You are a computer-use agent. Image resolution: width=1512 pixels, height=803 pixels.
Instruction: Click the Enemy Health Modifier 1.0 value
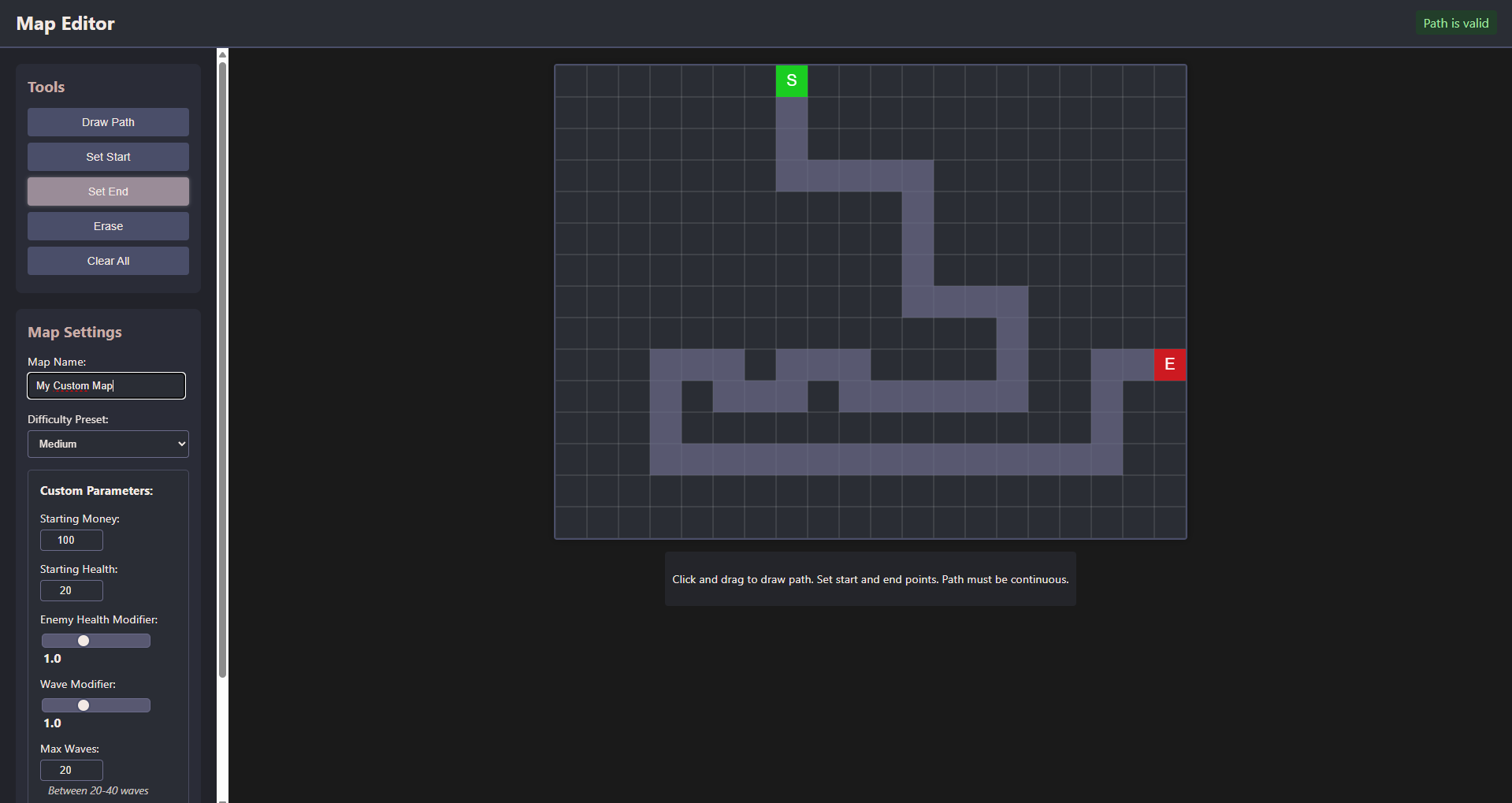coord(52,659)
